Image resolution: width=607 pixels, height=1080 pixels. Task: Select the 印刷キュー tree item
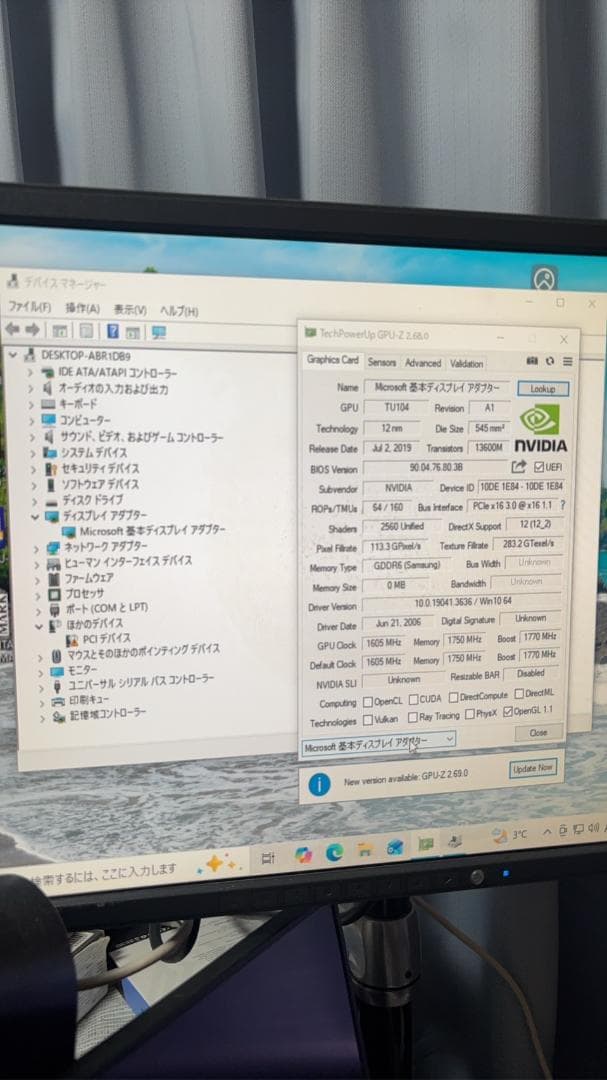pos(81,700)
